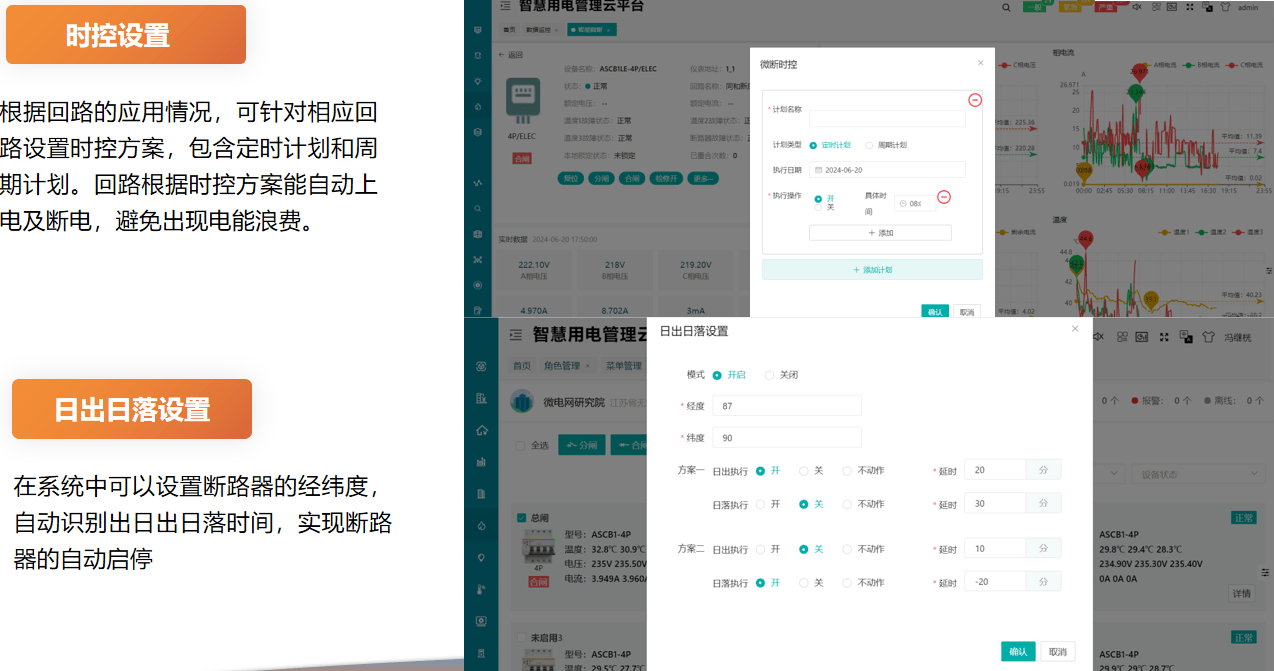Viewport: 1274px width, 671px height.
Task: Set 模式 to 关闭 radio button
Action: click(769, 376)
